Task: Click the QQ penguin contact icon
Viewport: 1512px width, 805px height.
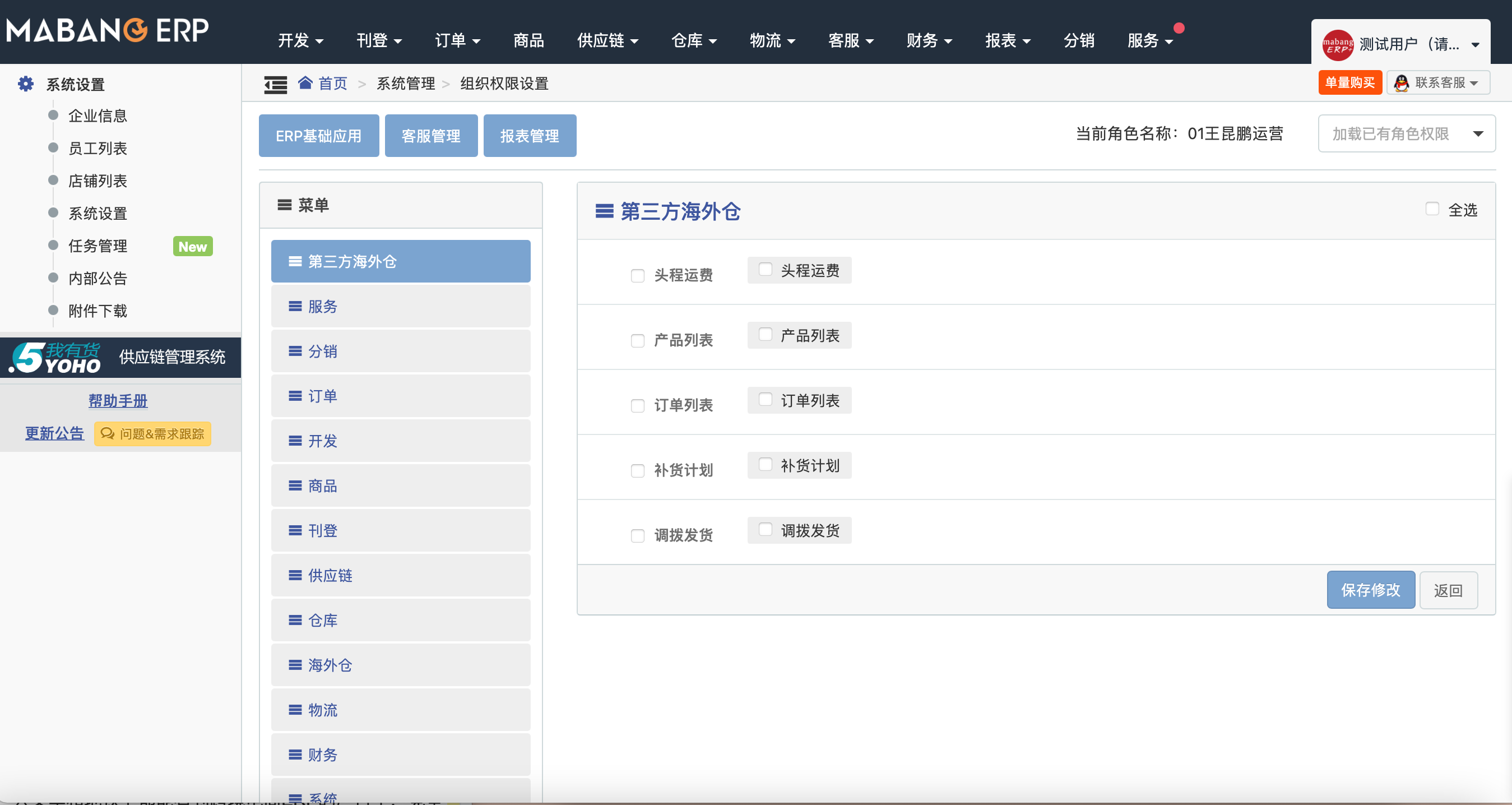Action: click(x=1401, y=83)
